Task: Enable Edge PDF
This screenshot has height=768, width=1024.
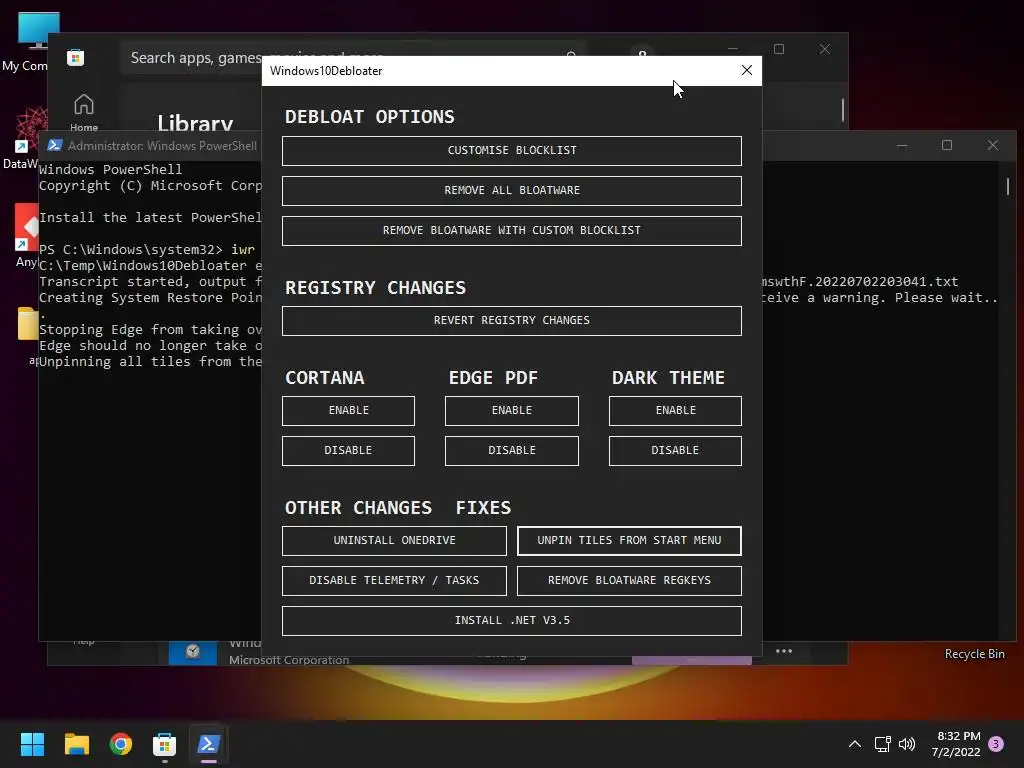Action: click(x=511, y=410)
